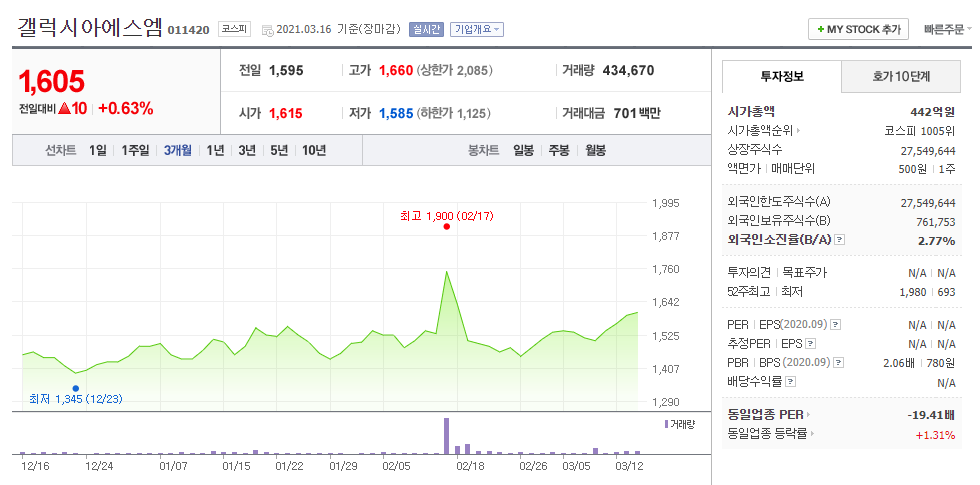Click the calendar icon beside 2021.03.16
Viewport: 980px width, 485px height.
(x=268, y=30)
